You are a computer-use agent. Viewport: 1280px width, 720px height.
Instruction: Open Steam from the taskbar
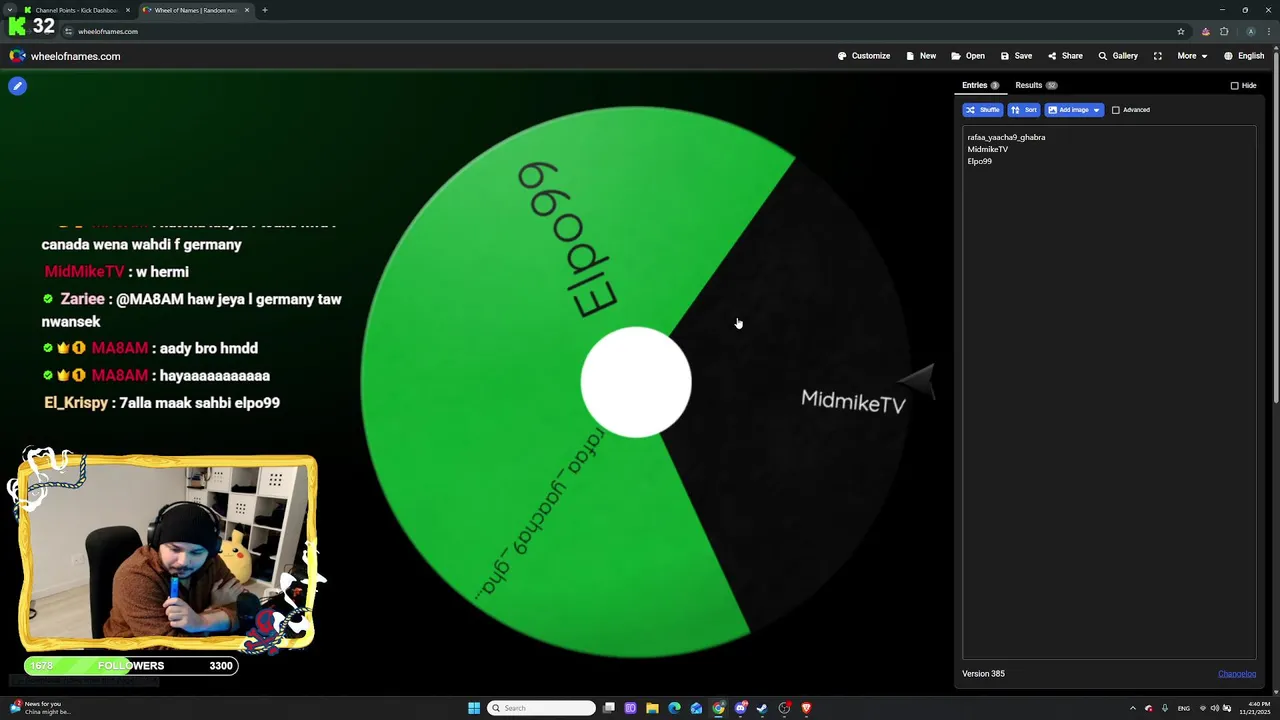click(762, 708)
